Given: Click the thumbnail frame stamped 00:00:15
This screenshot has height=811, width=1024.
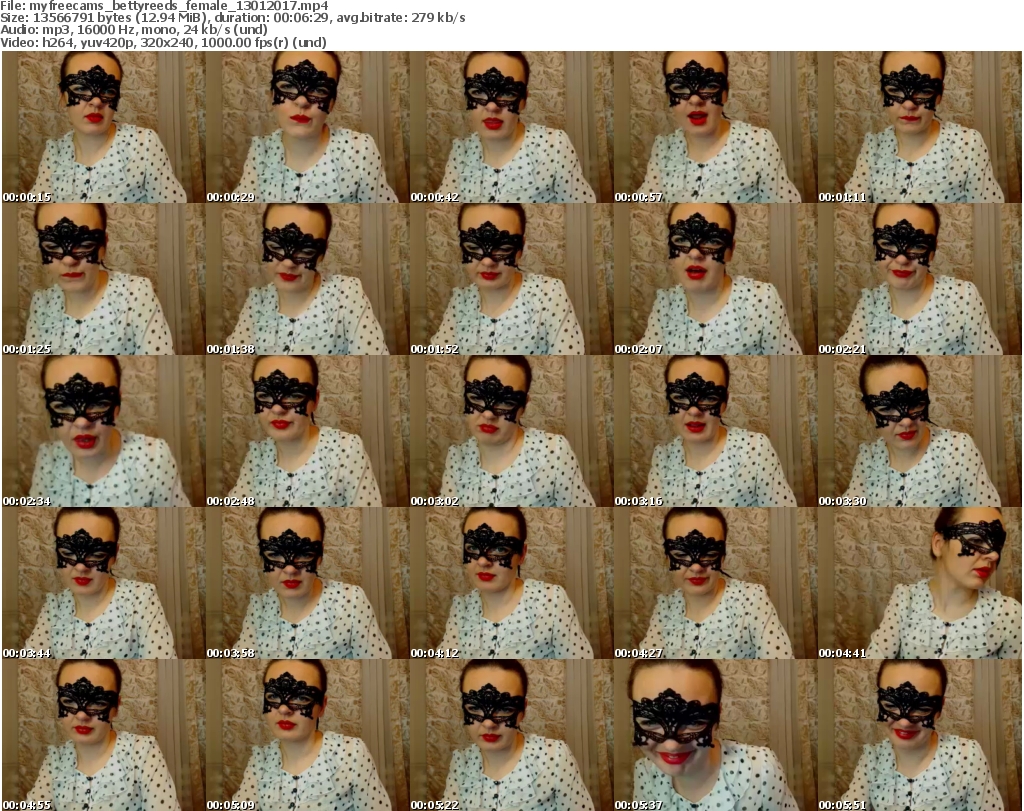Looking at the screenshot, I should (104, 127).
